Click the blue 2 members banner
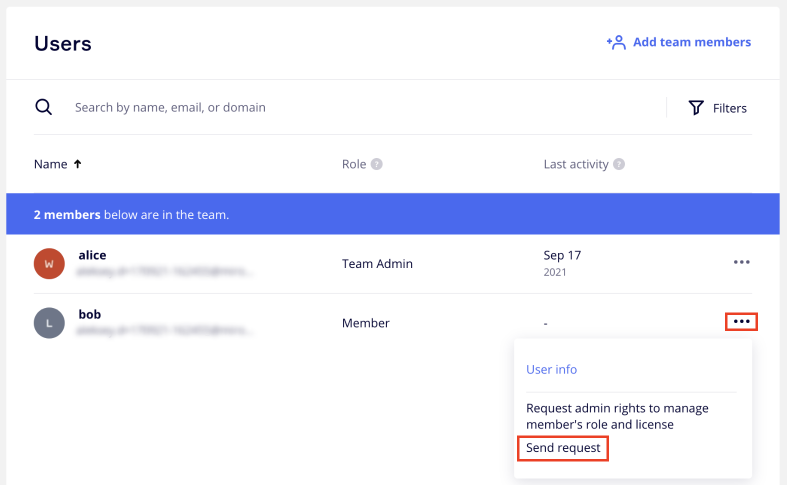The height and width of the screenshot is (485, 787). (x=392, y=214)
